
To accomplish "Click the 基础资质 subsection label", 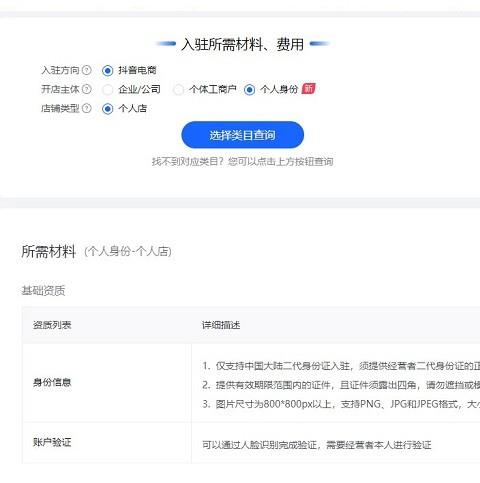I will pyautogui.click(x=43, y=290).
